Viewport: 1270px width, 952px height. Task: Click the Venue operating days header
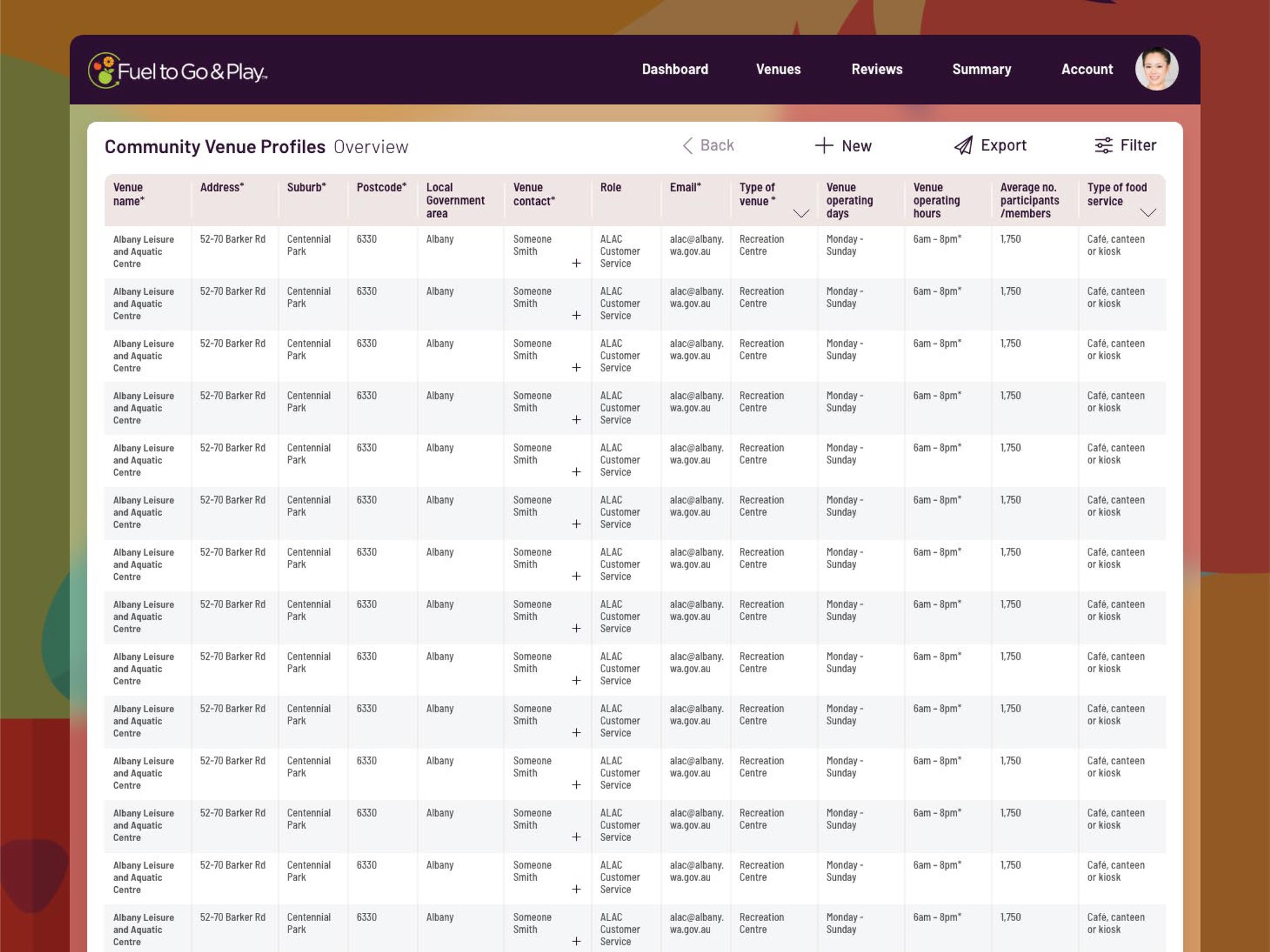(x=850, y=200)
